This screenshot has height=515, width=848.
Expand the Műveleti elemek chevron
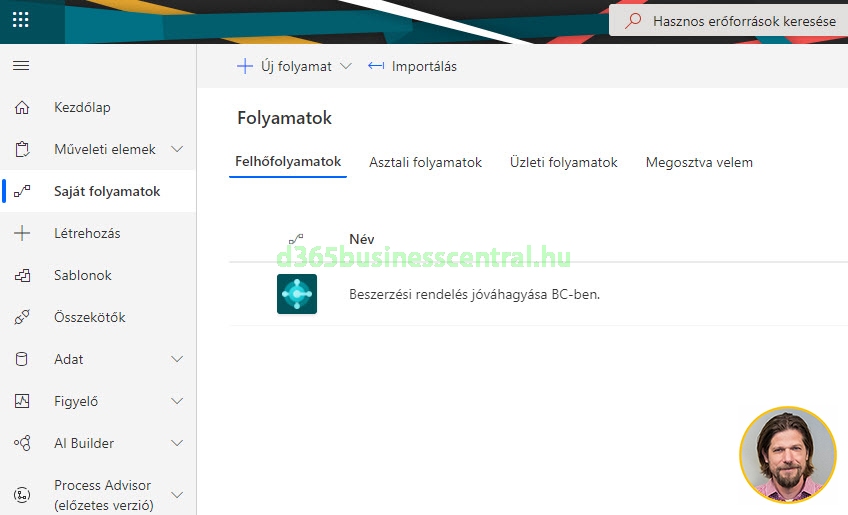click(177, 150)
